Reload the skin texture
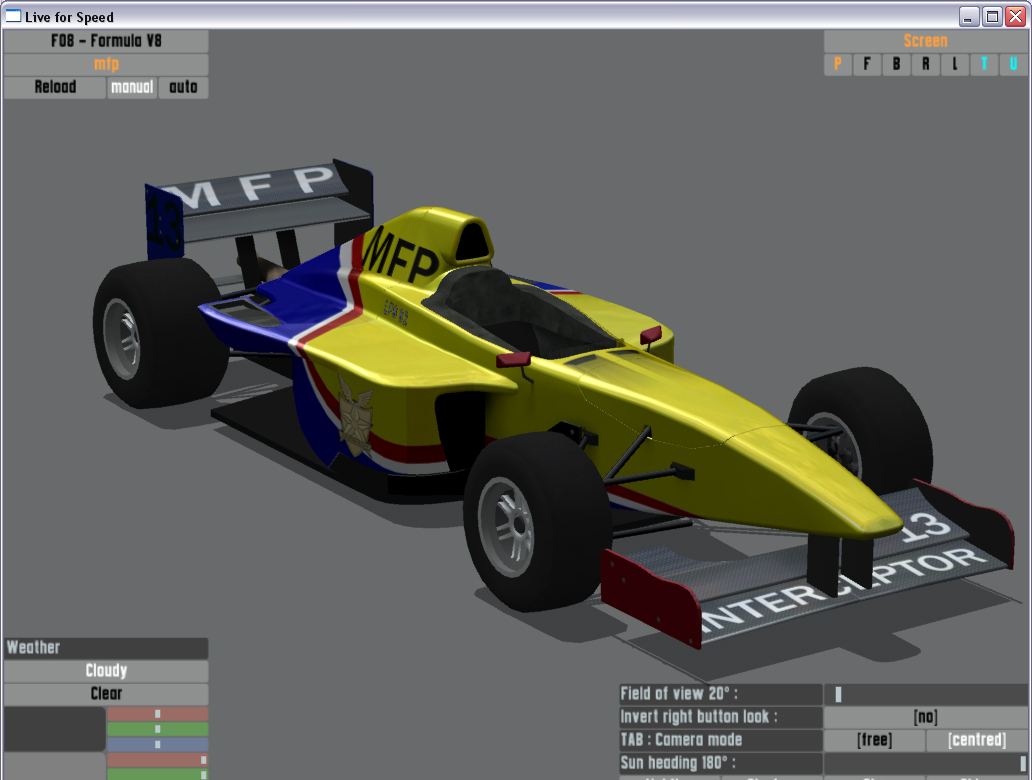 coord(55,87)
